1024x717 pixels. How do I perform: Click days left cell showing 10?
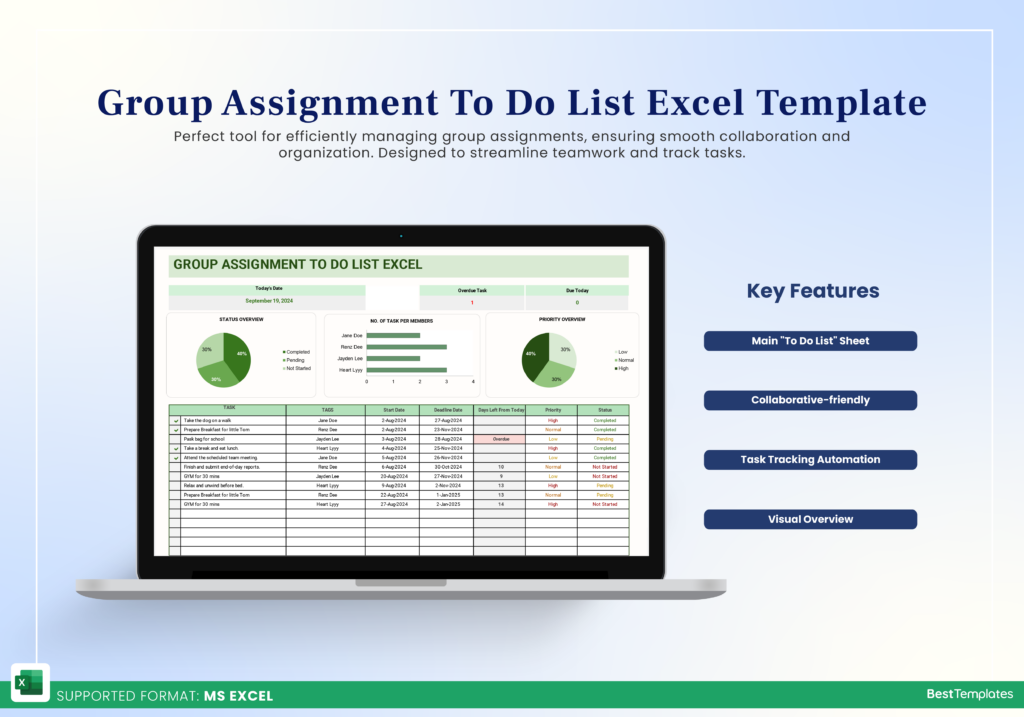click(x=500, y=468)
